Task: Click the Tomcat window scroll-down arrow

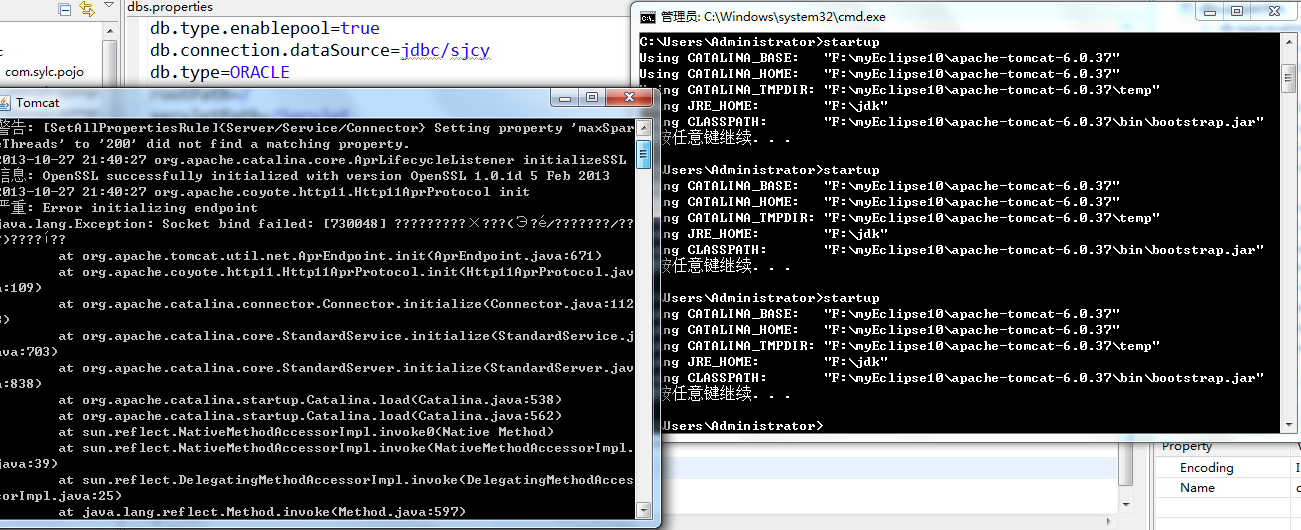Action: coord(643,511)
